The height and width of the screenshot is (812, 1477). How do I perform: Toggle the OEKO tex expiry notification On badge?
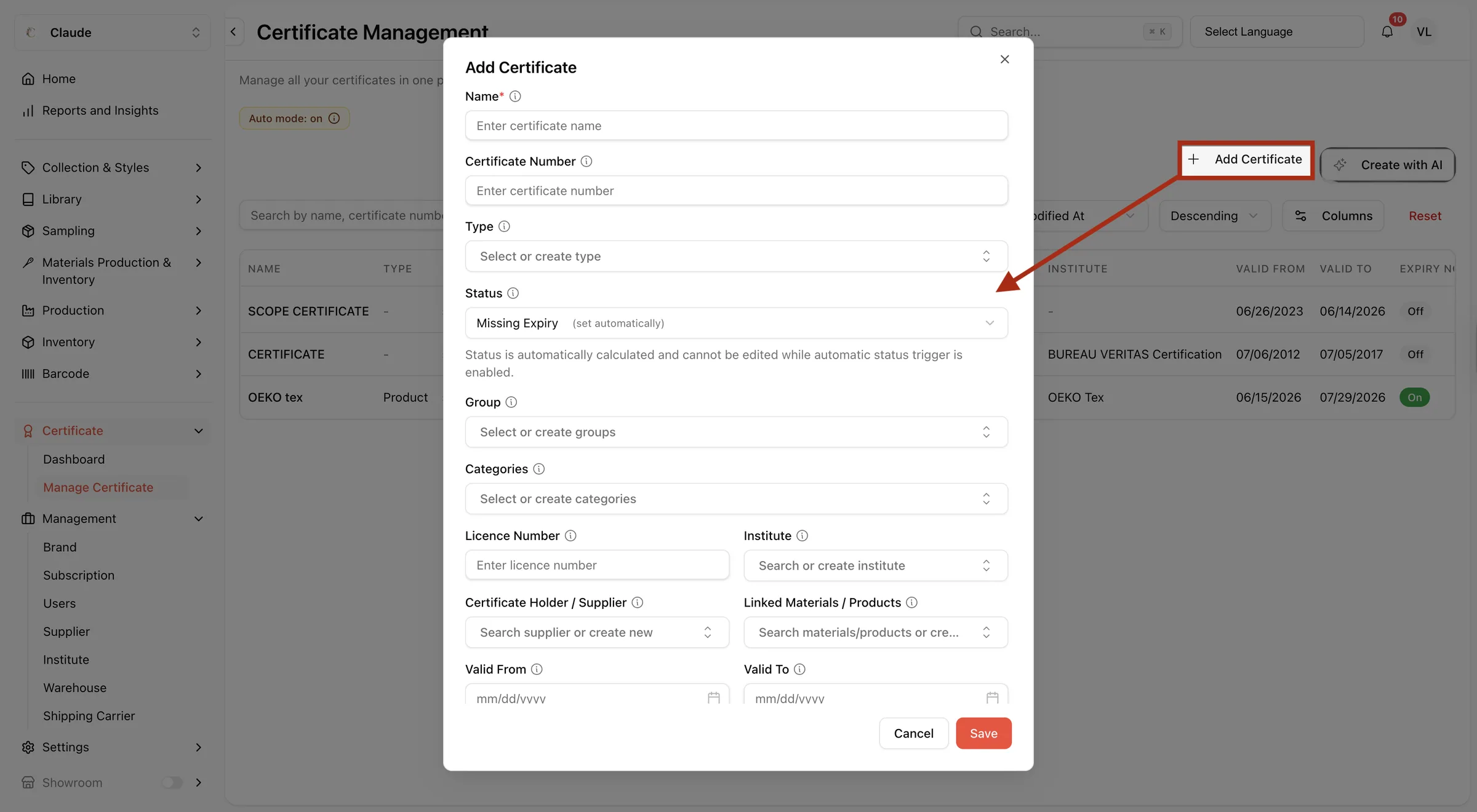(1414, 397)
